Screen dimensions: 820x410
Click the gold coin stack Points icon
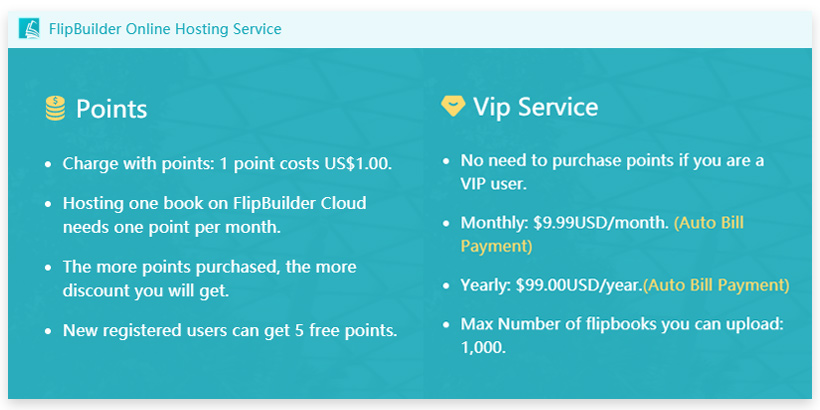[55, 108]
